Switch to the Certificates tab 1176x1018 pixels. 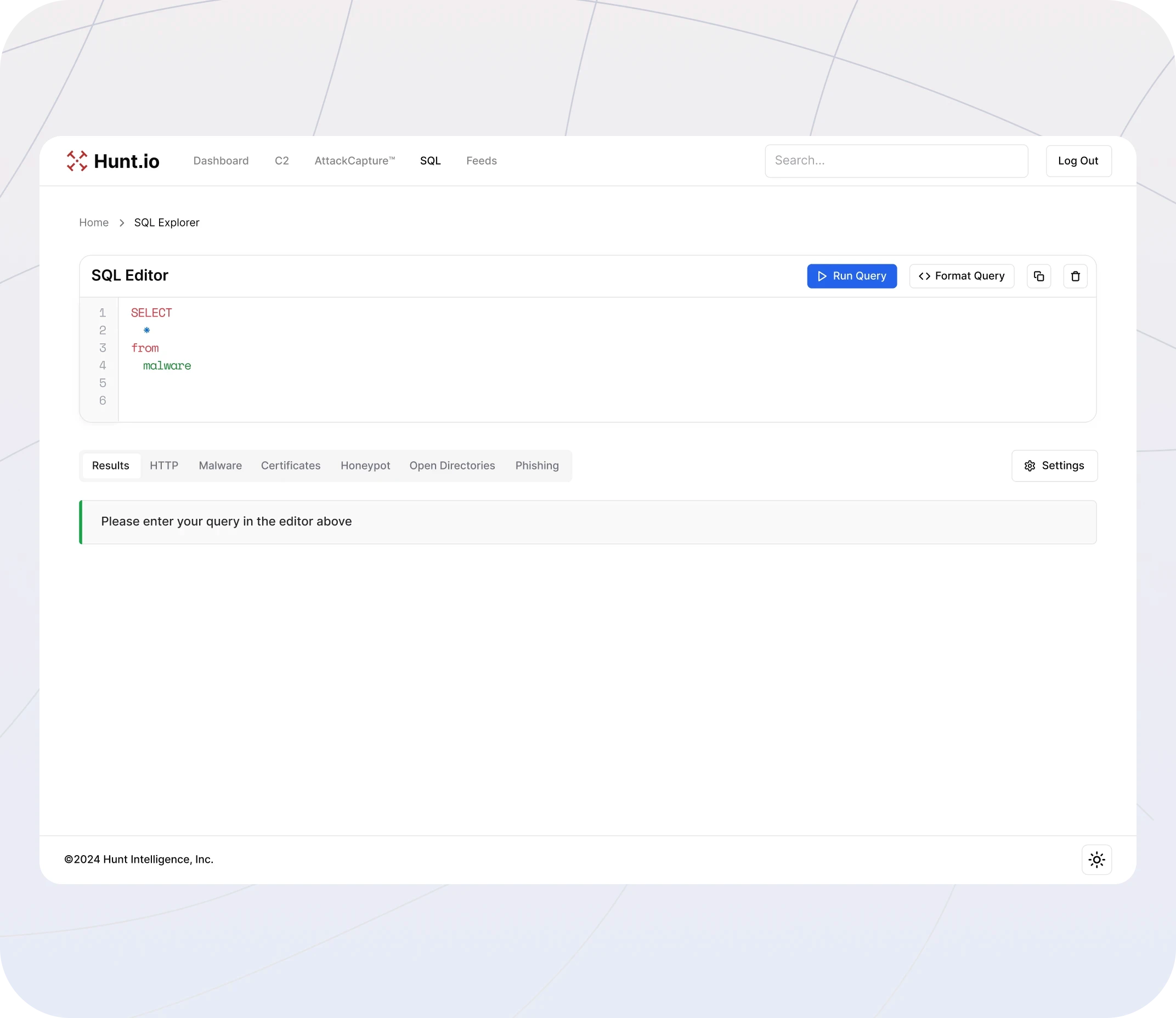[291, 466]
